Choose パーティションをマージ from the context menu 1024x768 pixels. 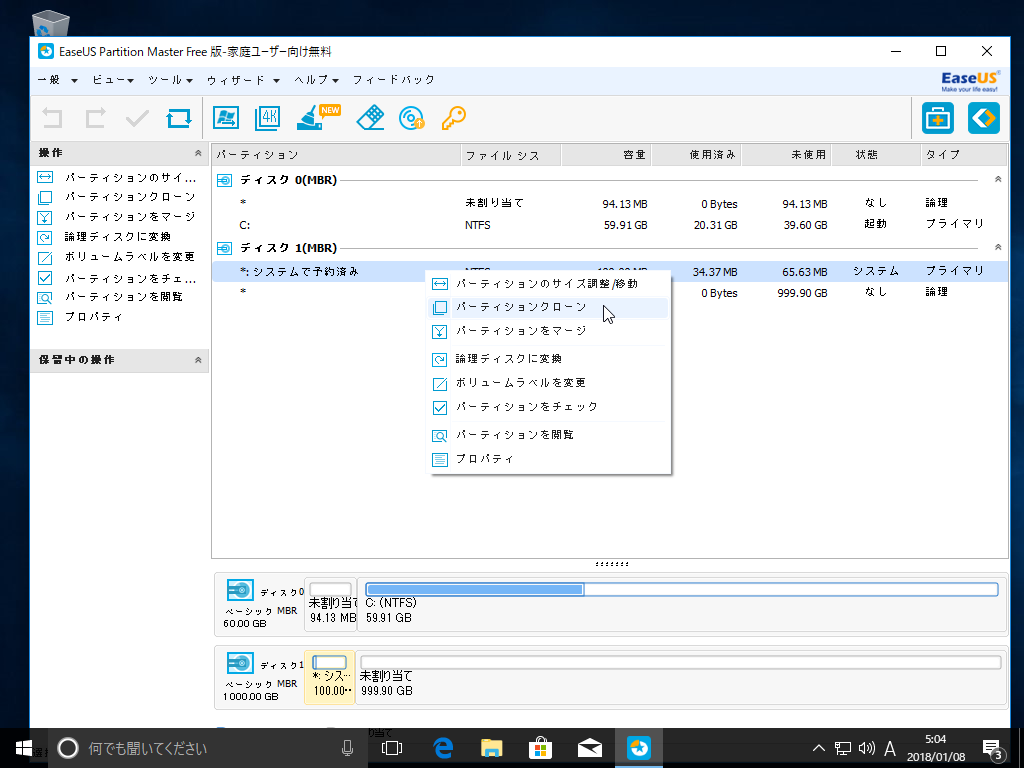548,331
